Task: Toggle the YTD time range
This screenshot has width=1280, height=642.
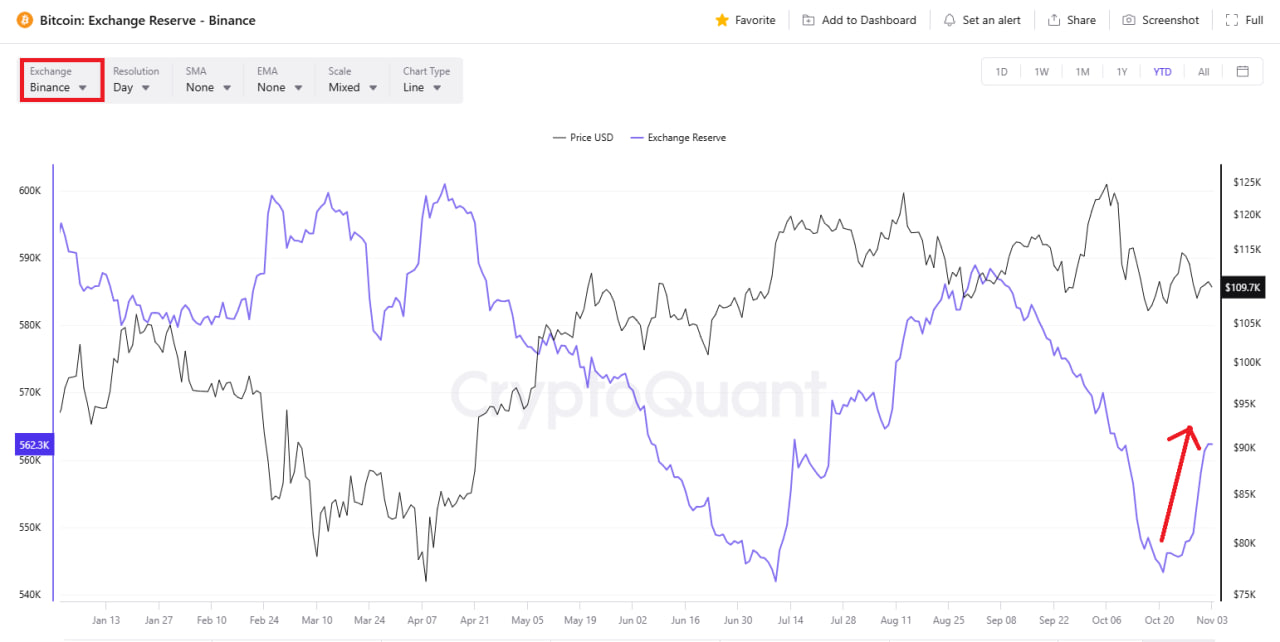Action: point(1162,71)
